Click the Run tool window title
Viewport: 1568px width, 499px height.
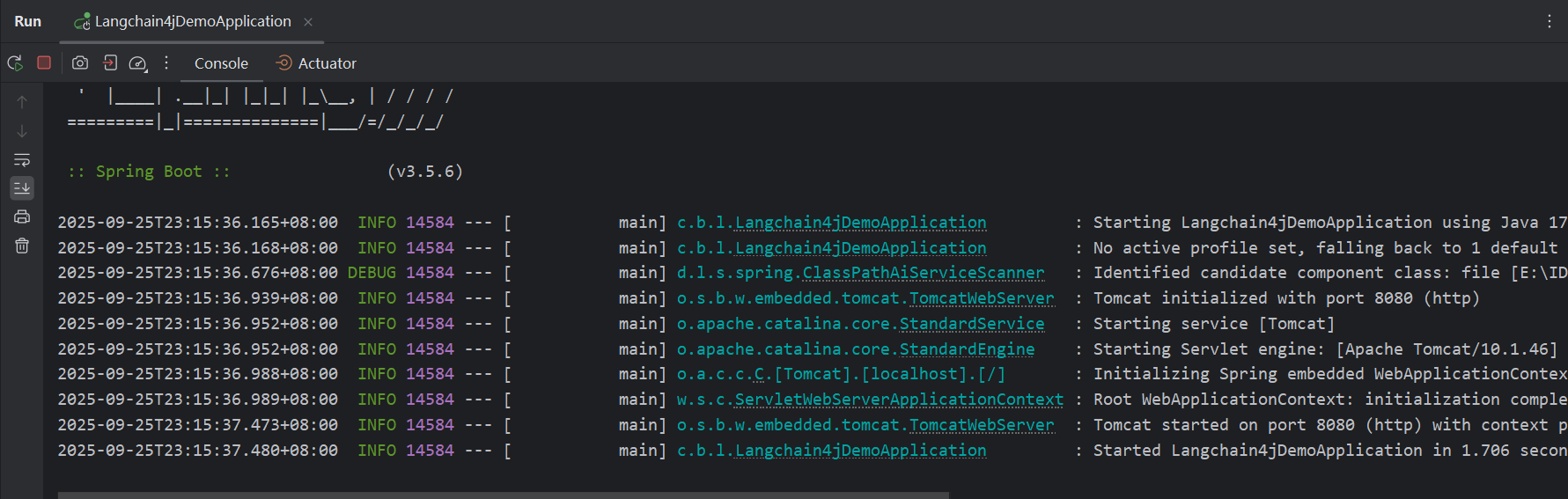click(28, 21)
